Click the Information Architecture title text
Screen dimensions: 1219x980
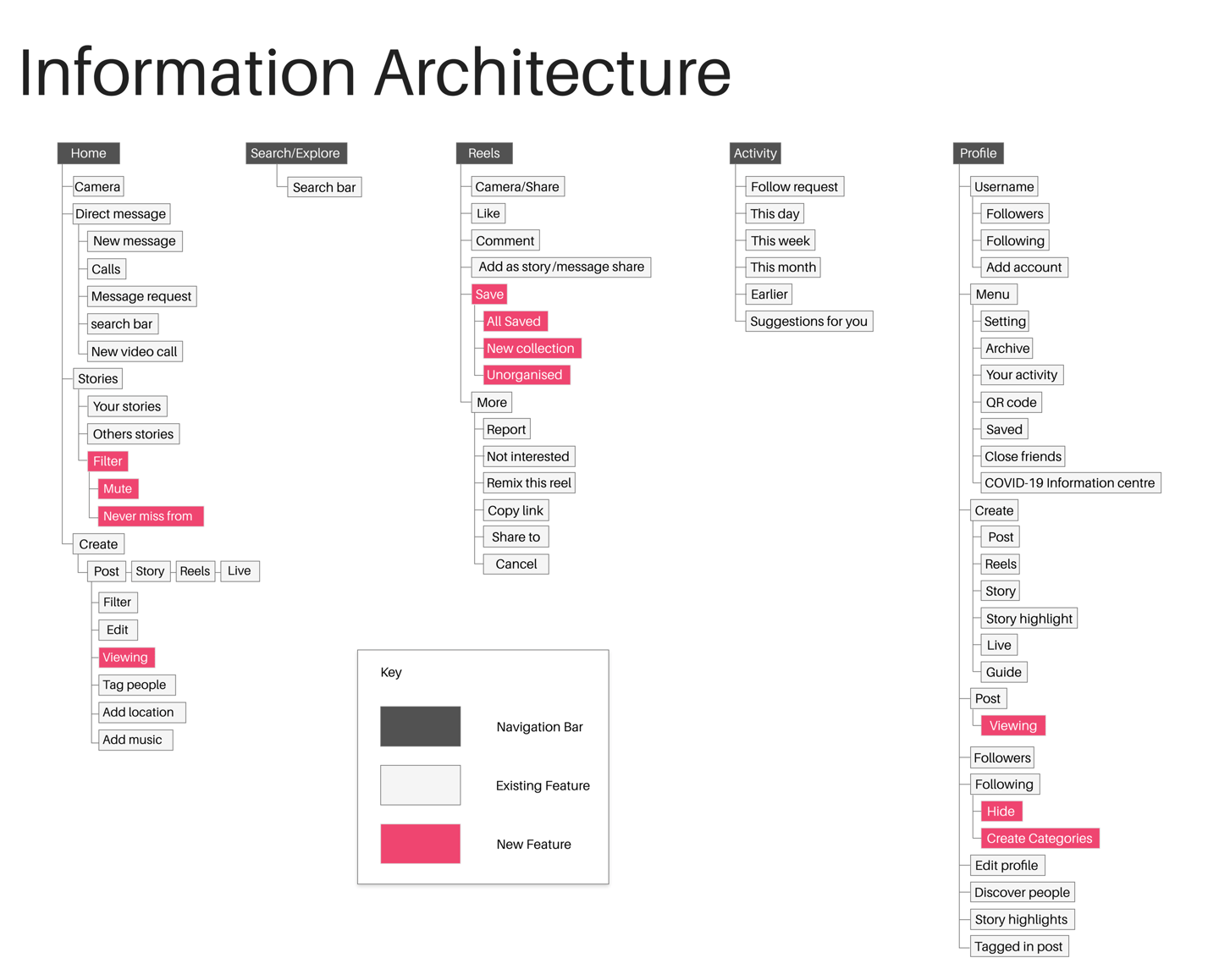375,73
